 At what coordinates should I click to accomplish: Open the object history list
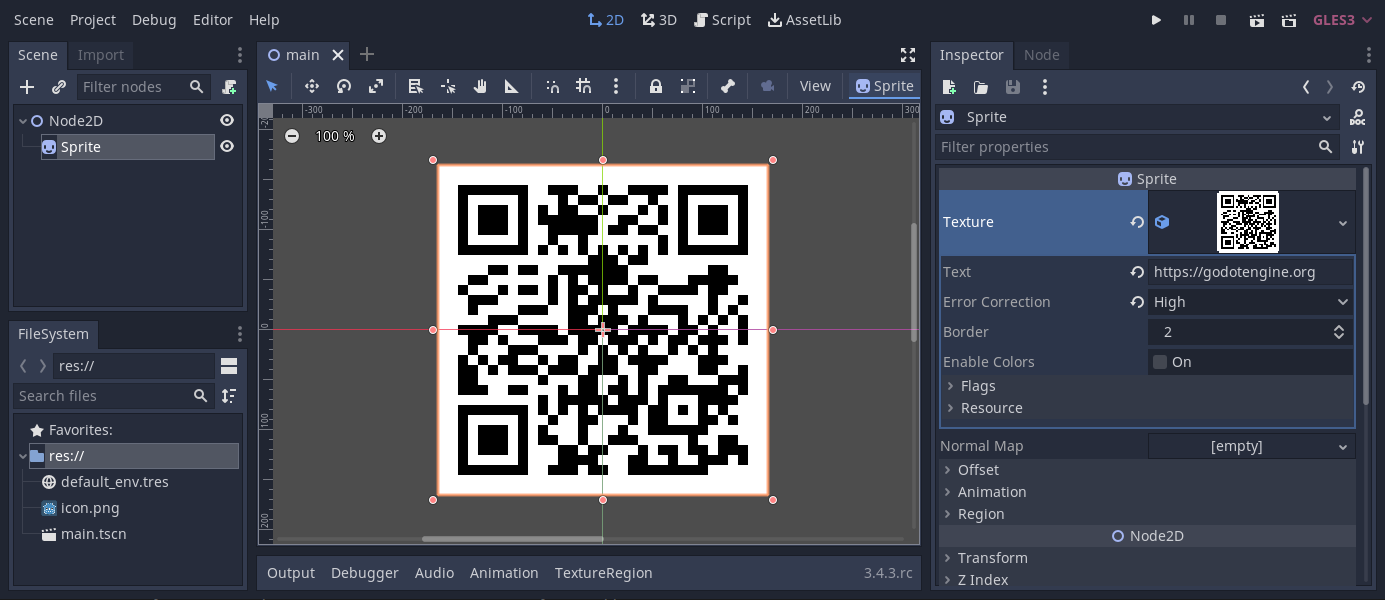click(x=1357, y=87)
